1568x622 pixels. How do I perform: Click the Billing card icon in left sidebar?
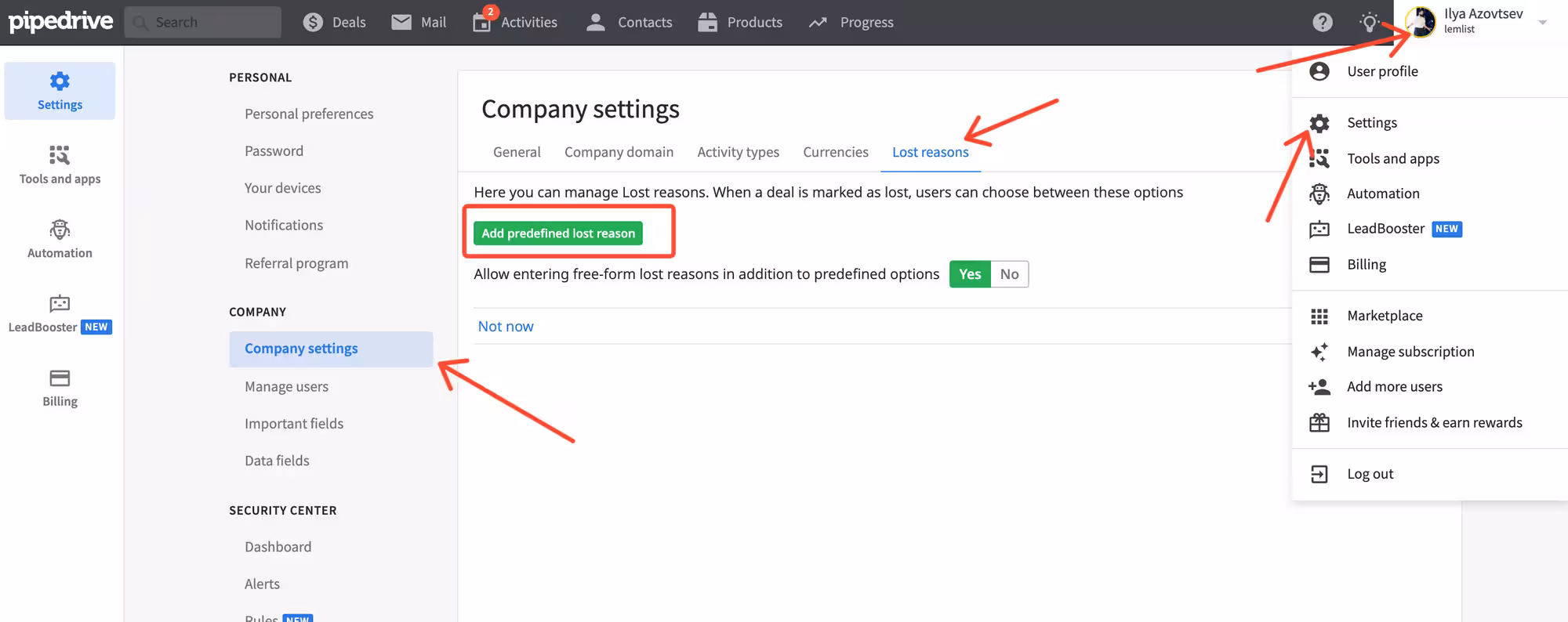pyautogui.click(x=60, y=378)
